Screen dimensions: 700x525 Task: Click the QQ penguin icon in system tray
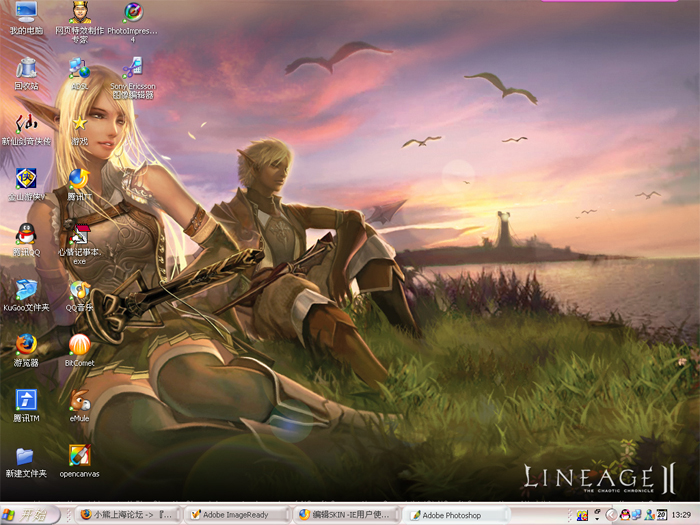point(625,515)
